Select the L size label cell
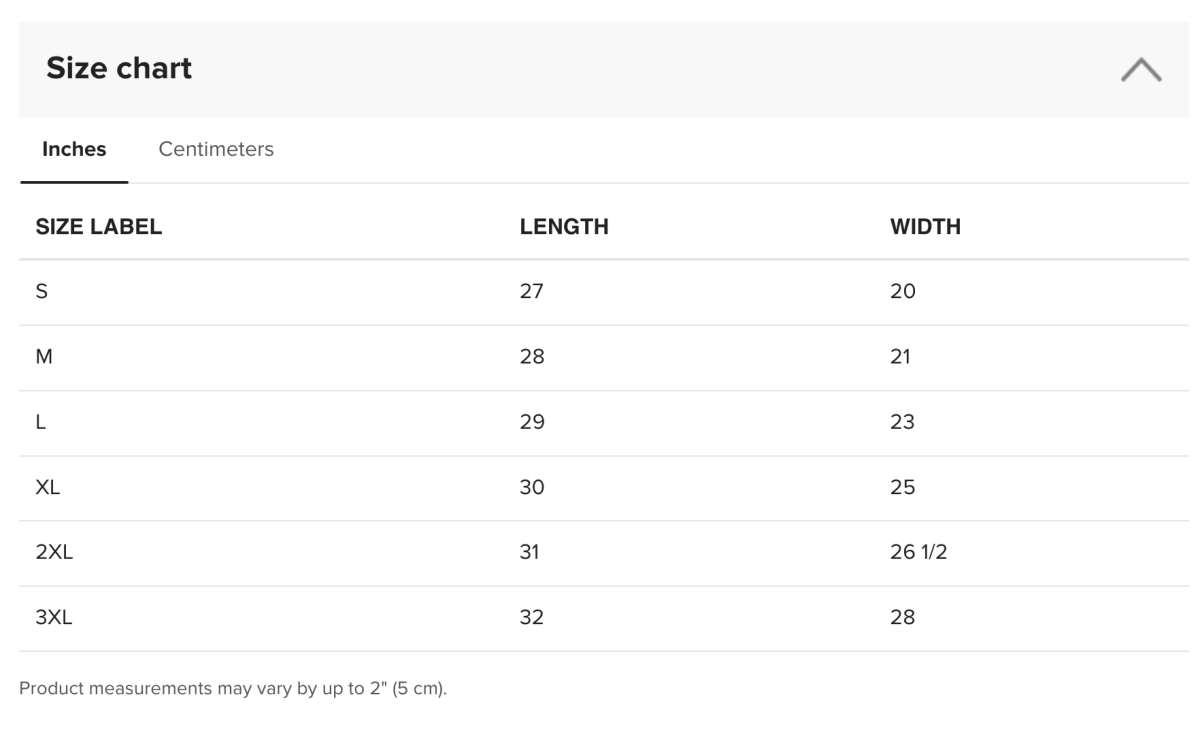1200x746 pixels. (x=41, y=422)
